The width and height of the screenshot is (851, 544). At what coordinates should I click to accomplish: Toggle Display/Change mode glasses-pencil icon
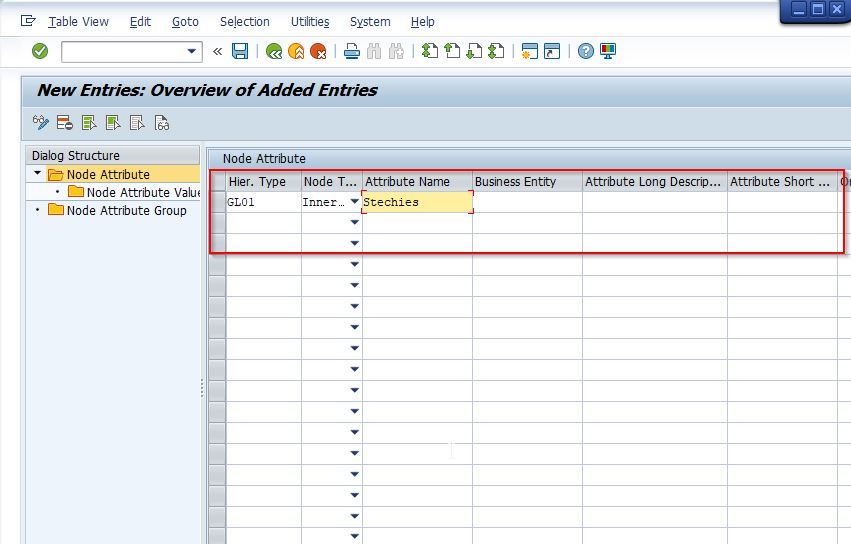click(x=41, y=123)
